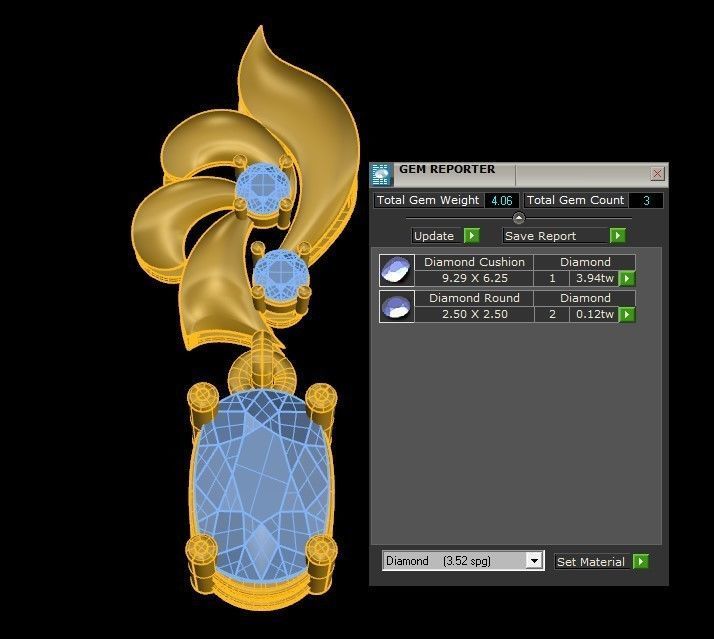This screenshot has height=639, width=714.
Task: Click the 0.12tw weight cell
Action: pos(594,314)
